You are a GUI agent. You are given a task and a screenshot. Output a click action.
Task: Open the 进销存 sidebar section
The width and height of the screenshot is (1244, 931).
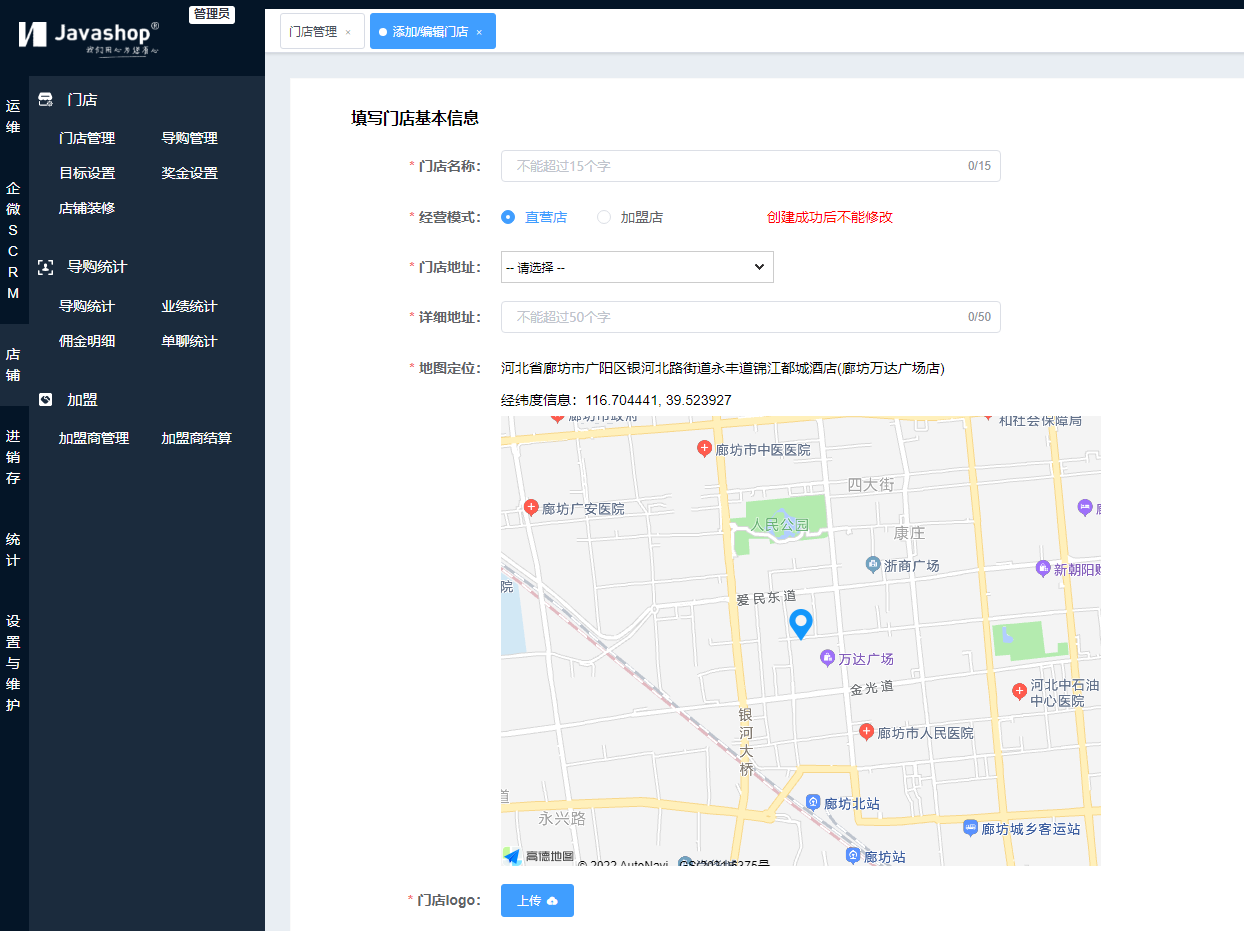pos(13,457)
